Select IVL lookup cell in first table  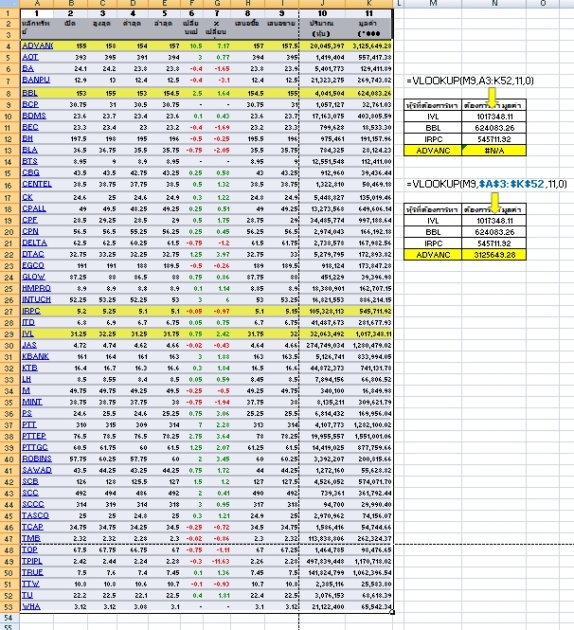coord(433,117)
